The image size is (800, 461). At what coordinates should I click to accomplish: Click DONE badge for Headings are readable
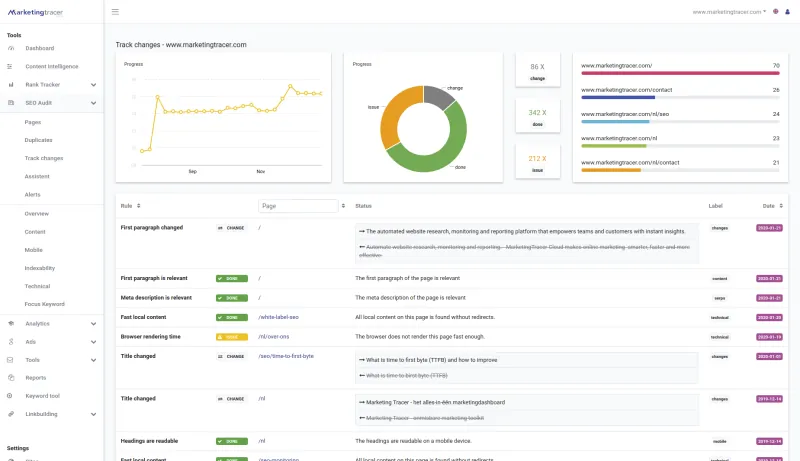[232, 441]
